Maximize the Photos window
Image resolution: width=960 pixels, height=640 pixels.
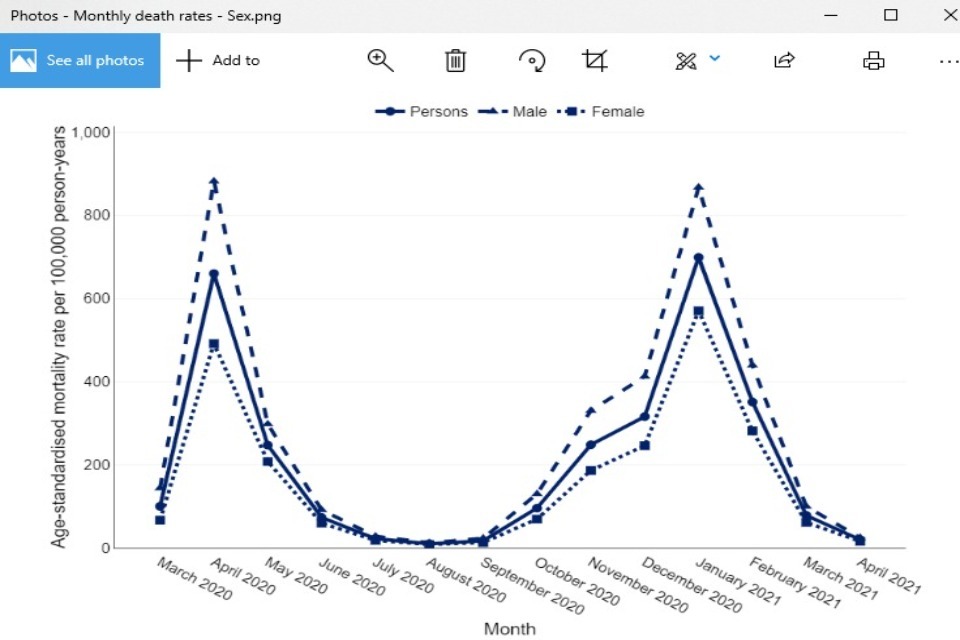(890, 15)
